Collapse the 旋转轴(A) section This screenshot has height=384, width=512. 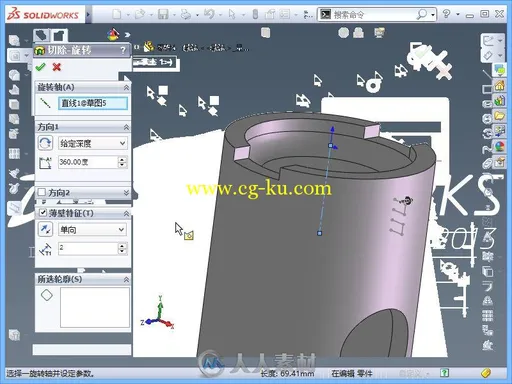coord(126,88)
